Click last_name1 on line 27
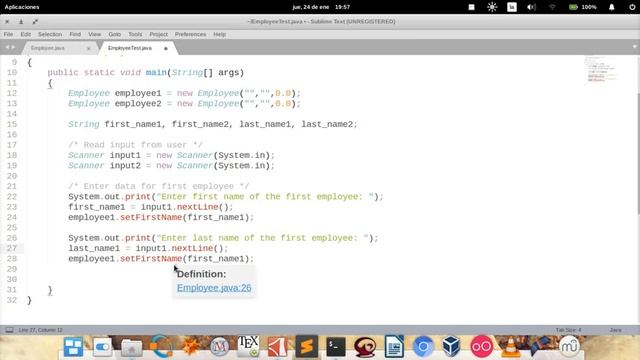This screenshot has height=360, width=640. [94, 248]
